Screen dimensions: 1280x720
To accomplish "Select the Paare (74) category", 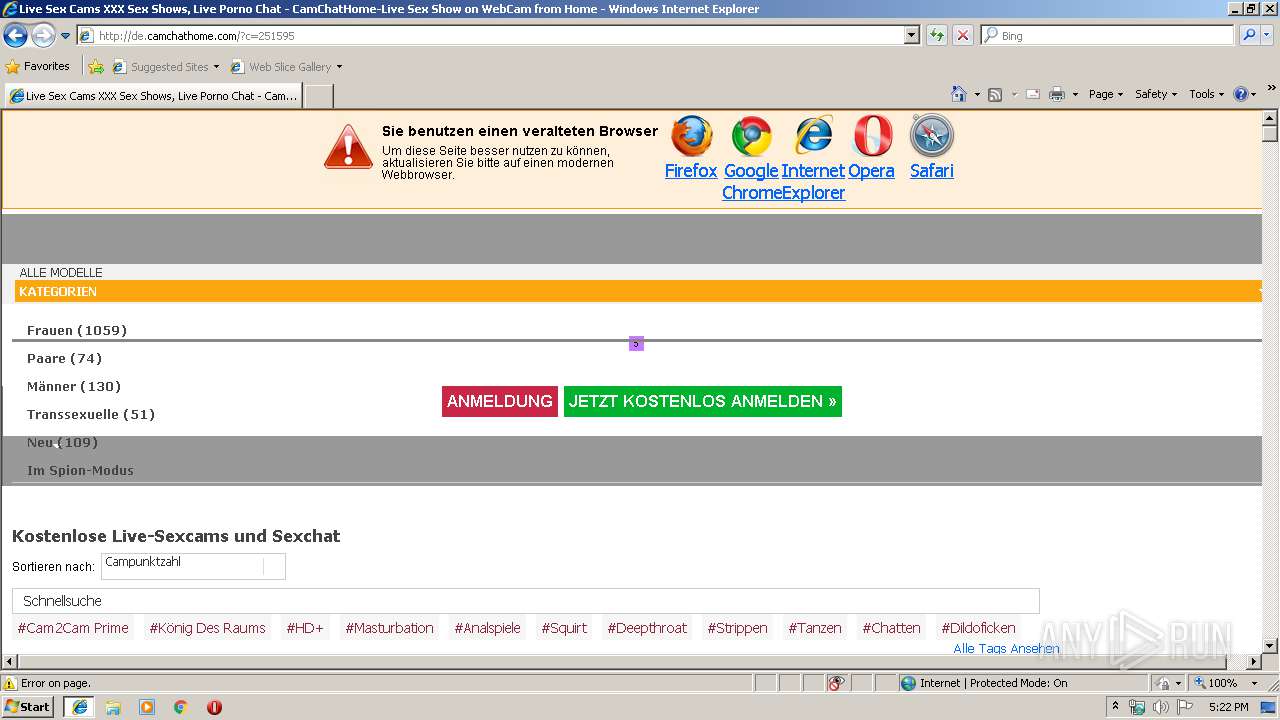I will [64, 358].
